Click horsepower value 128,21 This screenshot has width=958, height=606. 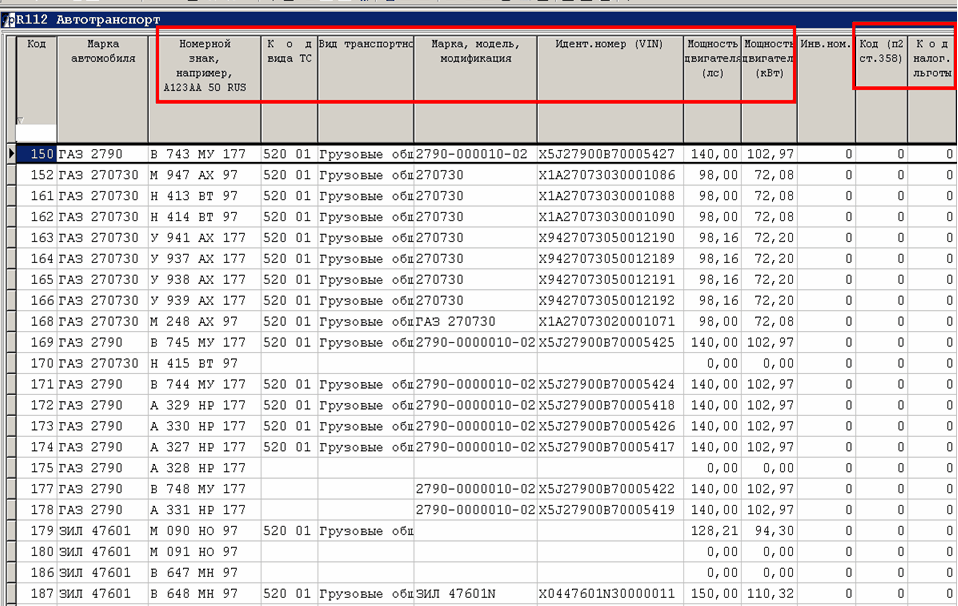(714, 531)
